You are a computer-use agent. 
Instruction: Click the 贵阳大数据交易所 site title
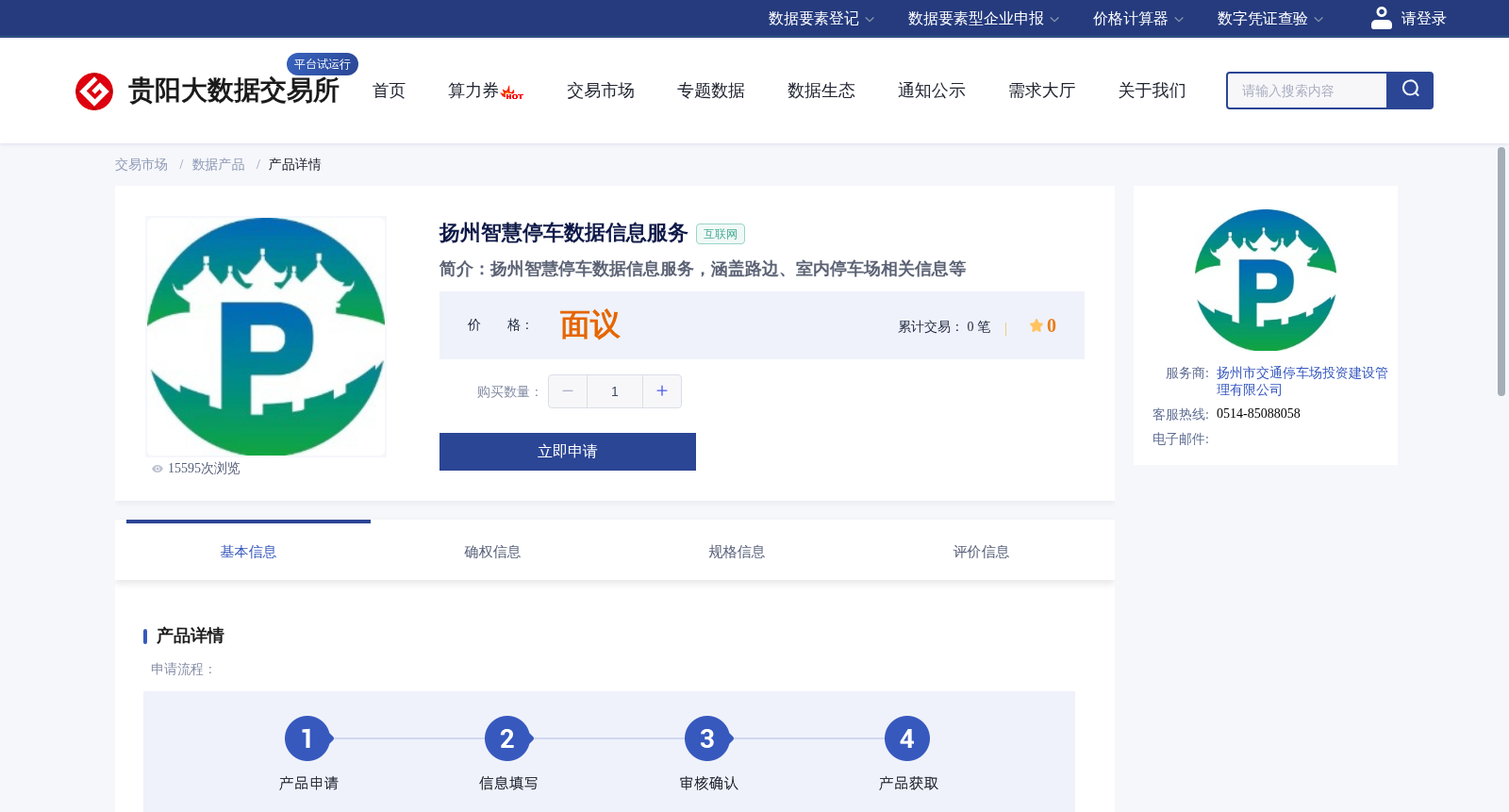coord(233,91)
